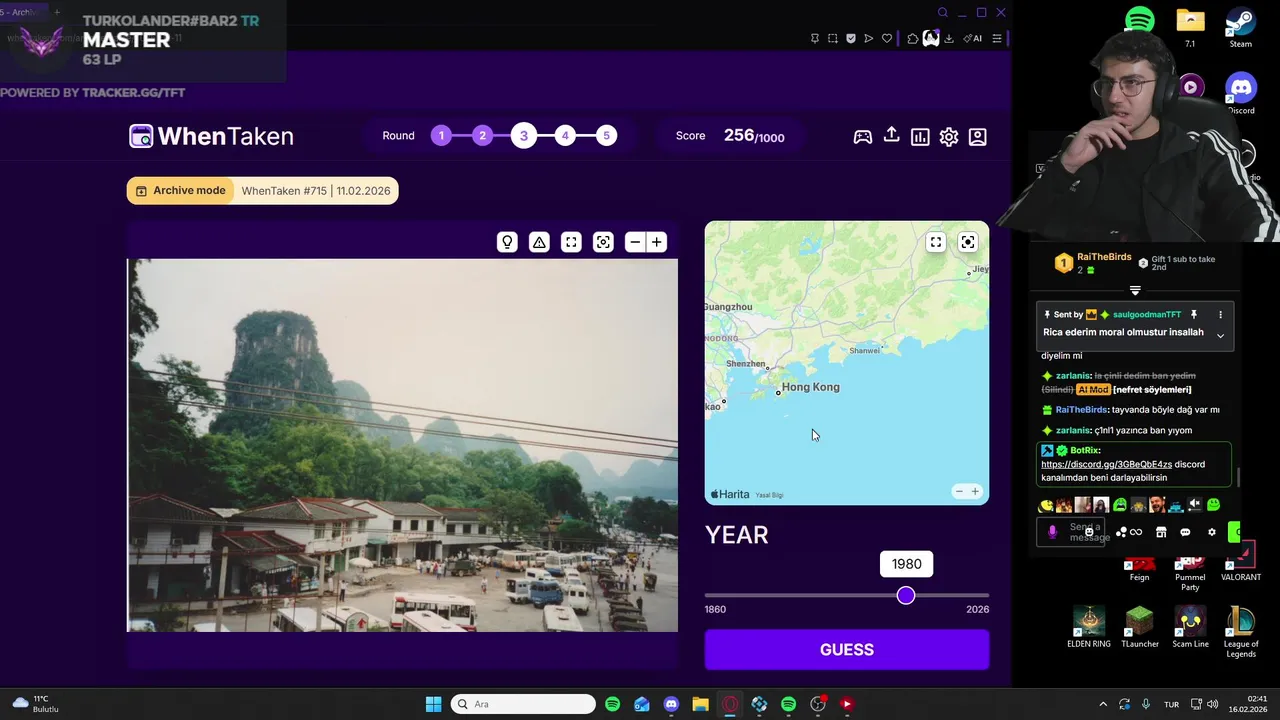The height and width of the screenshot is (720, 1280).
Task: Open pinned message three-dots menu
Action: 1220,315
